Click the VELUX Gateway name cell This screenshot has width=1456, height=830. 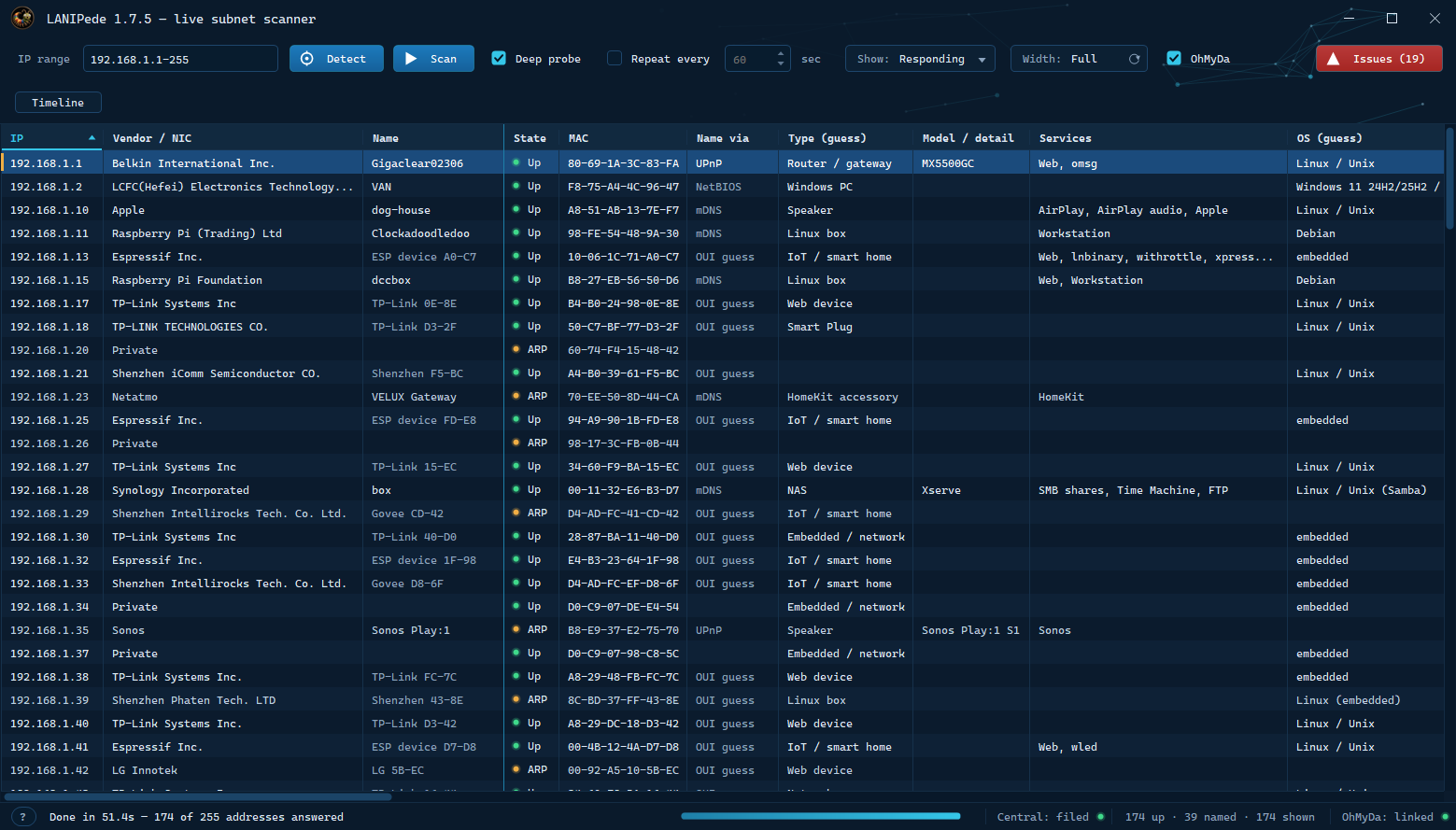433,397
